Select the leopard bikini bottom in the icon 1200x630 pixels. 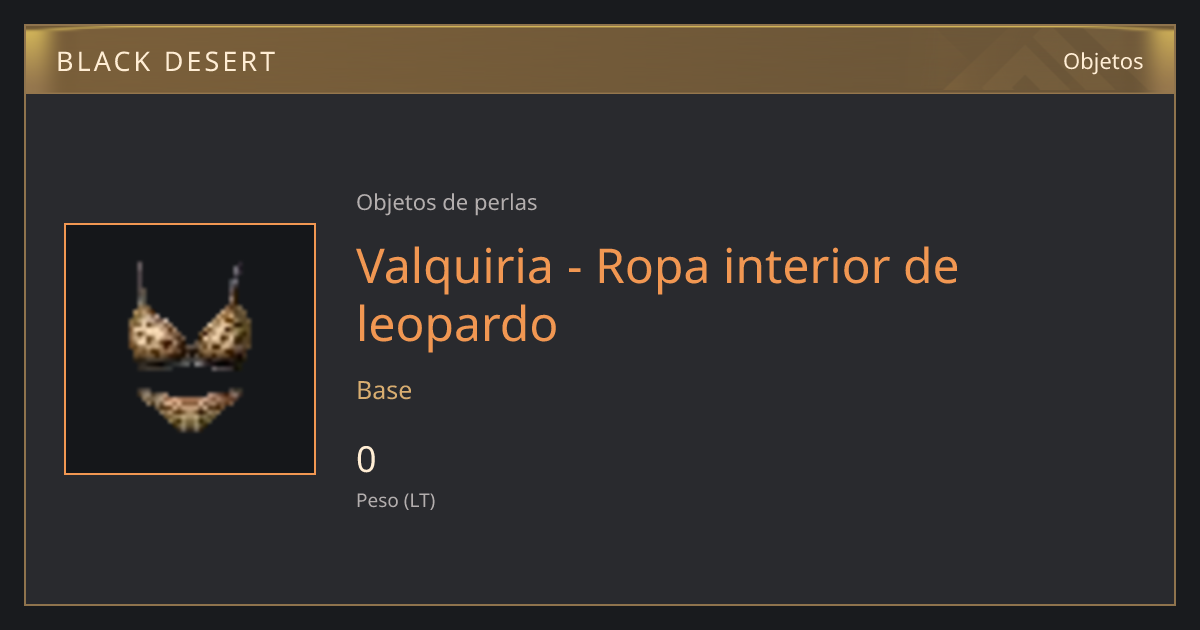point(190,410)
